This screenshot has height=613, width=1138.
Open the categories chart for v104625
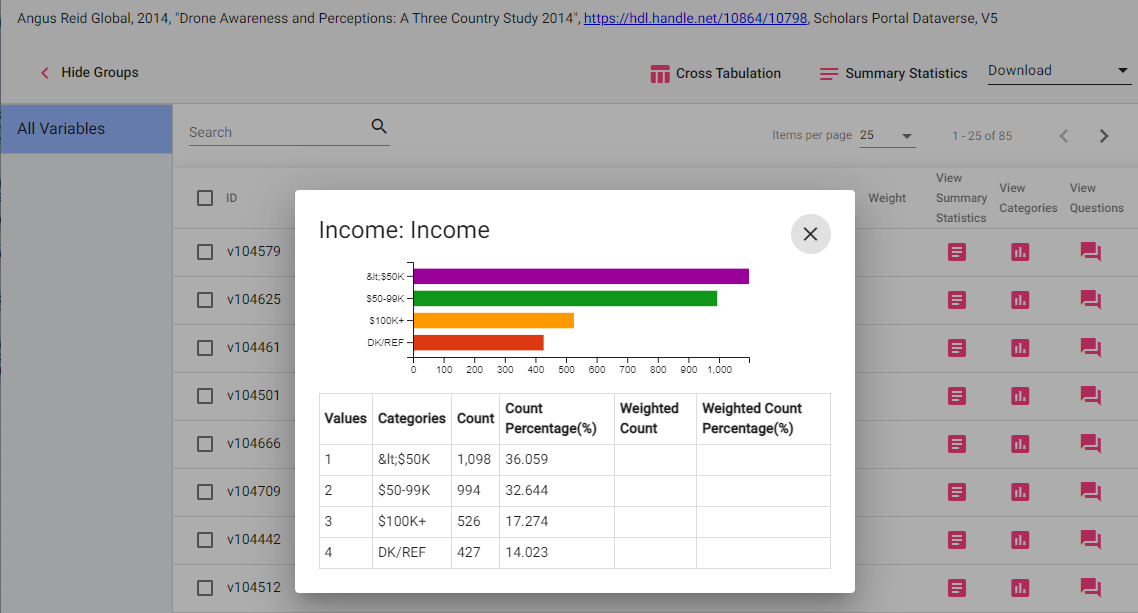pos(1019,300)
